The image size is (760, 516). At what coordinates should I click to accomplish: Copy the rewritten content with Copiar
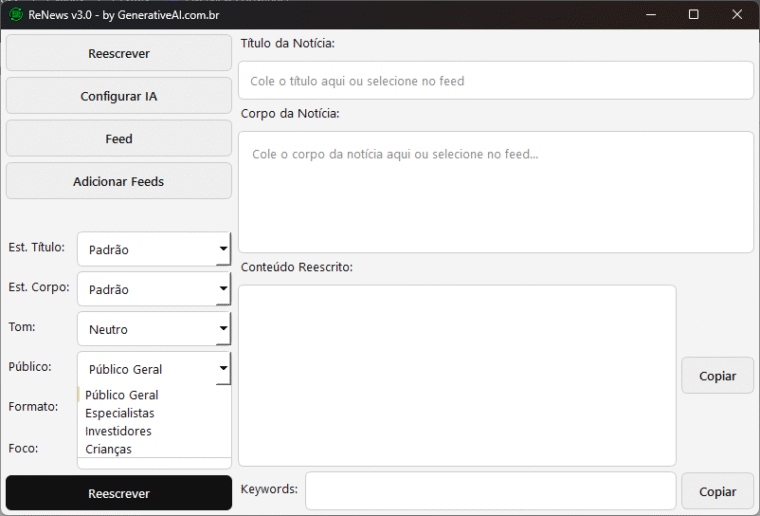point(717,376)
